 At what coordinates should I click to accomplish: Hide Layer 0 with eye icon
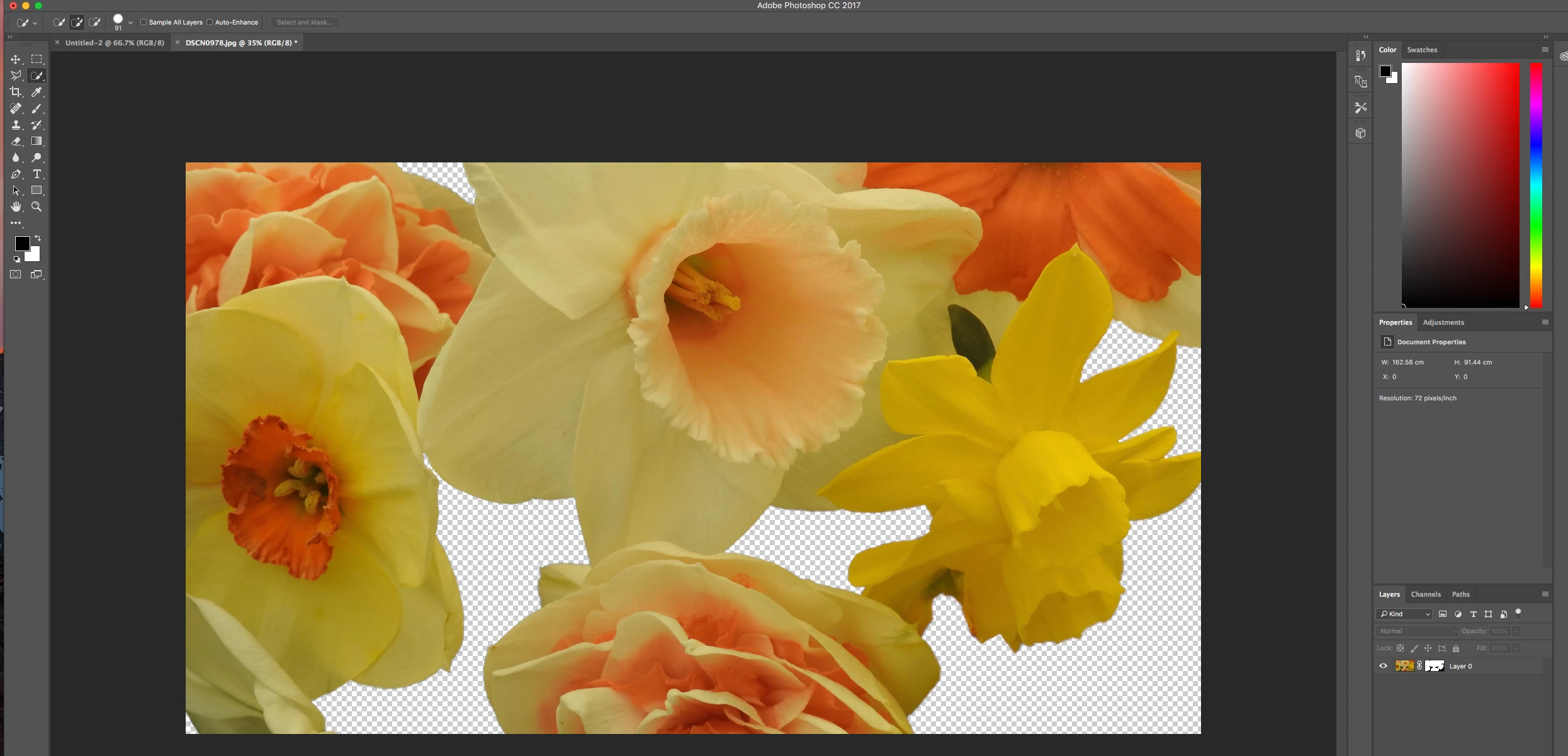(1383, 666)
